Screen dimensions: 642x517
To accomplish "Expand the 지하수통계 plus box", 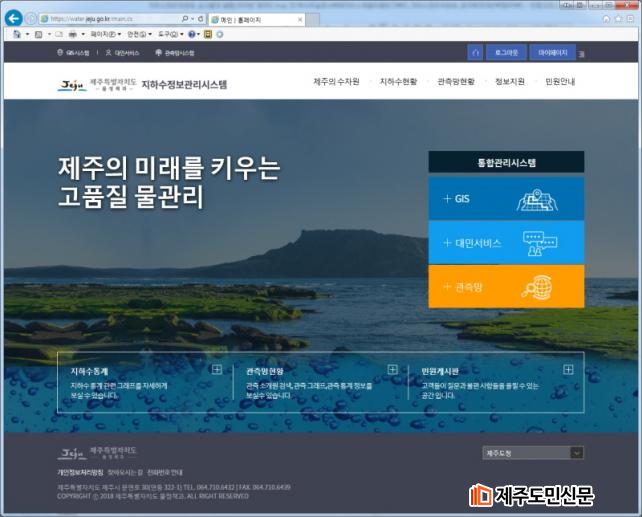I will pos(217,369).
